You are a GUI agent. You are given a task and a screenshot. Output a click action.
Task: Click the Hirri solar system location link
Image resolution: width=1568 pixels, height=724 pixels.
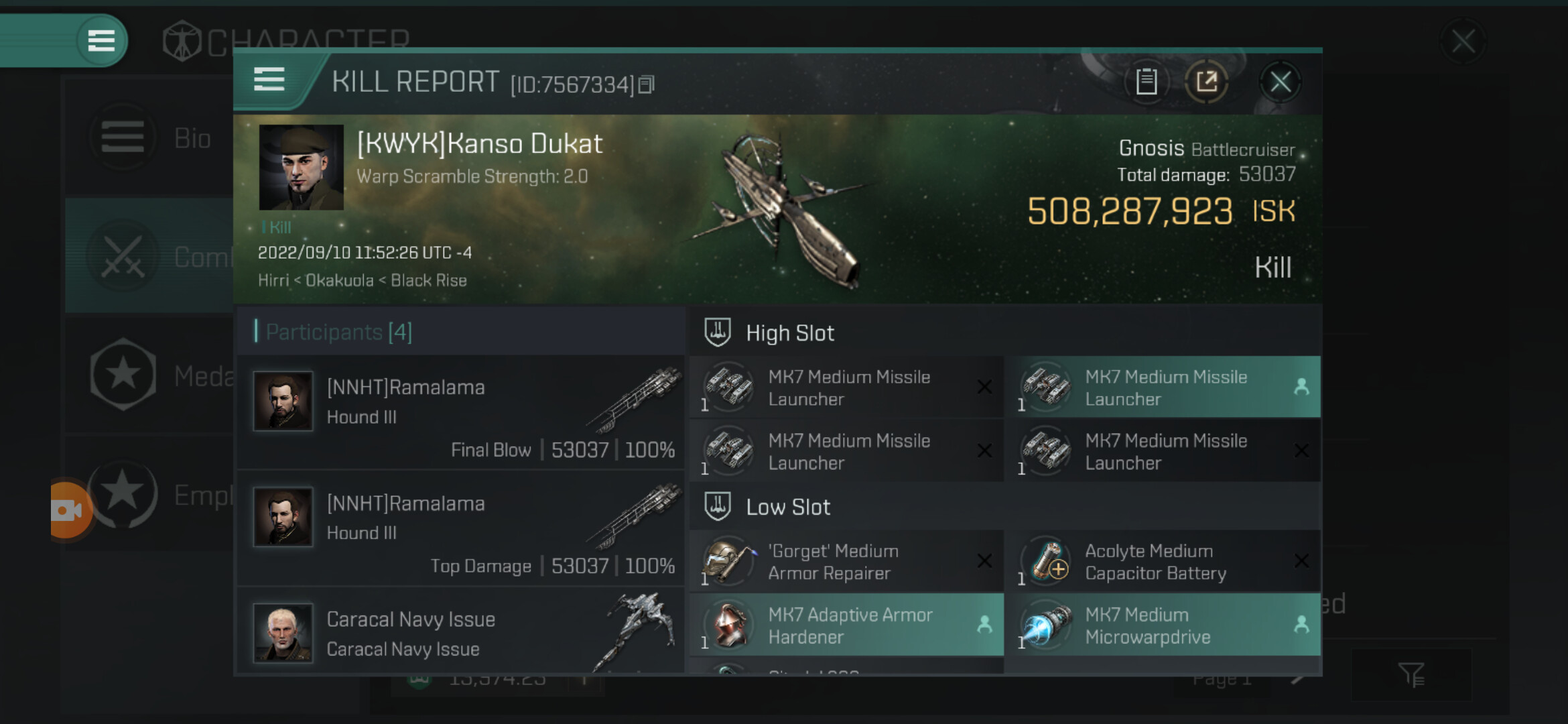[273, 280]
